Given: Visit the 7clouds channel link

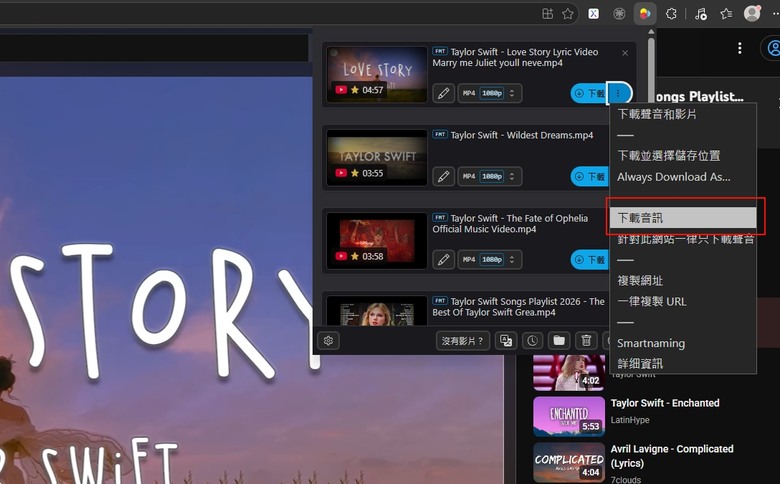Looking at the screenshot, I should (626, 480).
